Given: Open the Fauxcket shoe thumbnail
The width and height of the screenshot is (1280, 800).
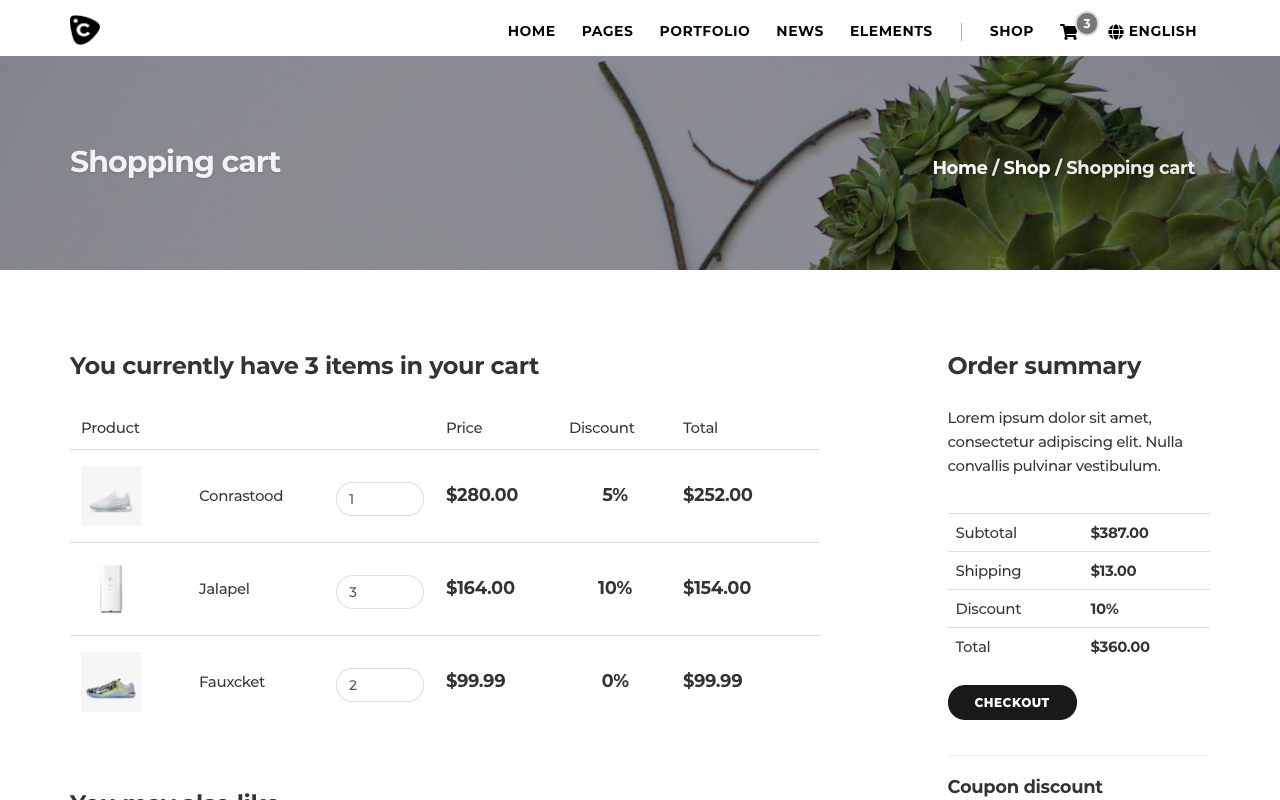Looking at the screenshot, I should tap(111, 682).
